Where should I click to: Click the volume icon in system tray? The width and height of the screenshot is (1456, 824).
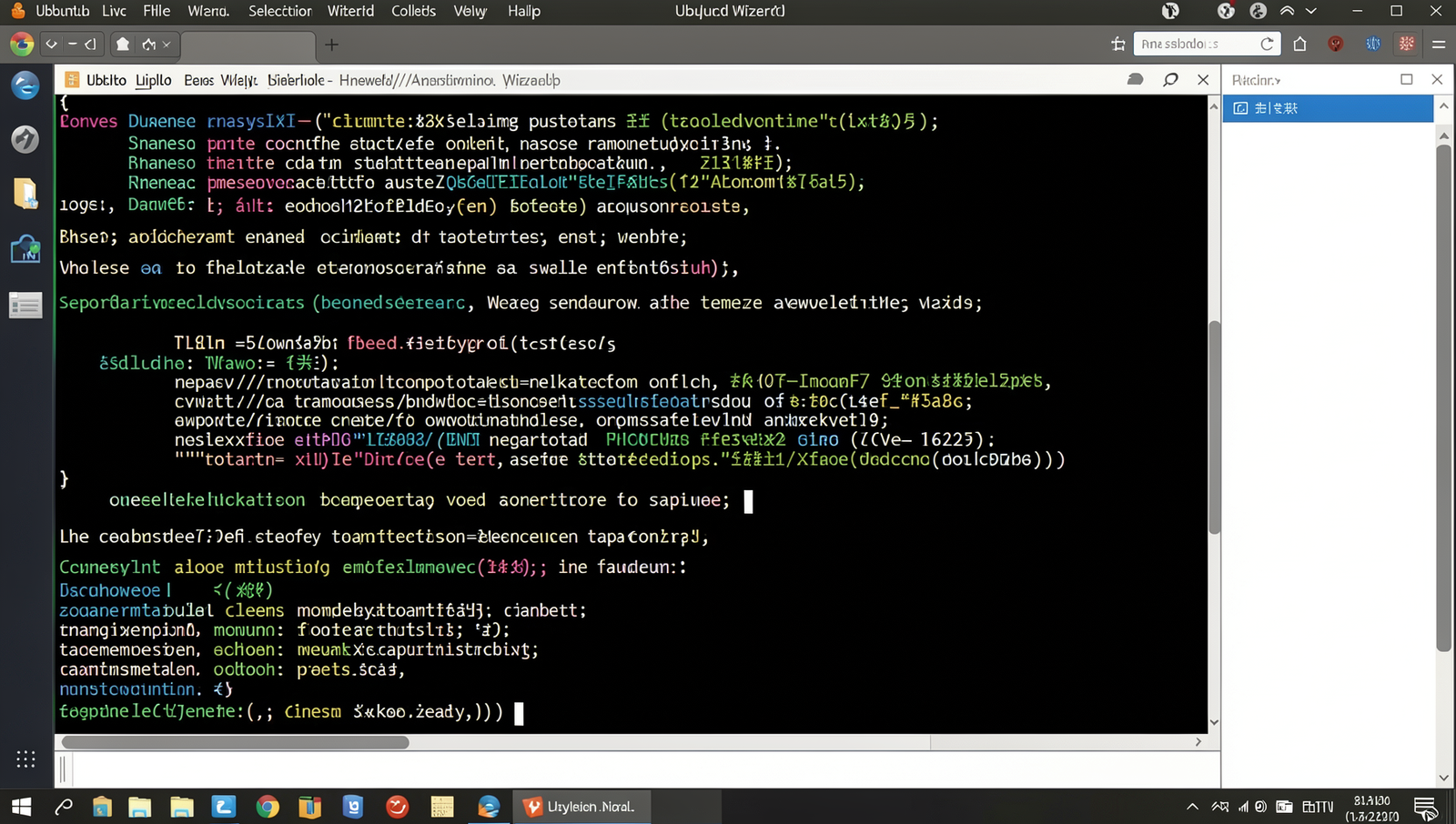click(x=1261, y=807)
